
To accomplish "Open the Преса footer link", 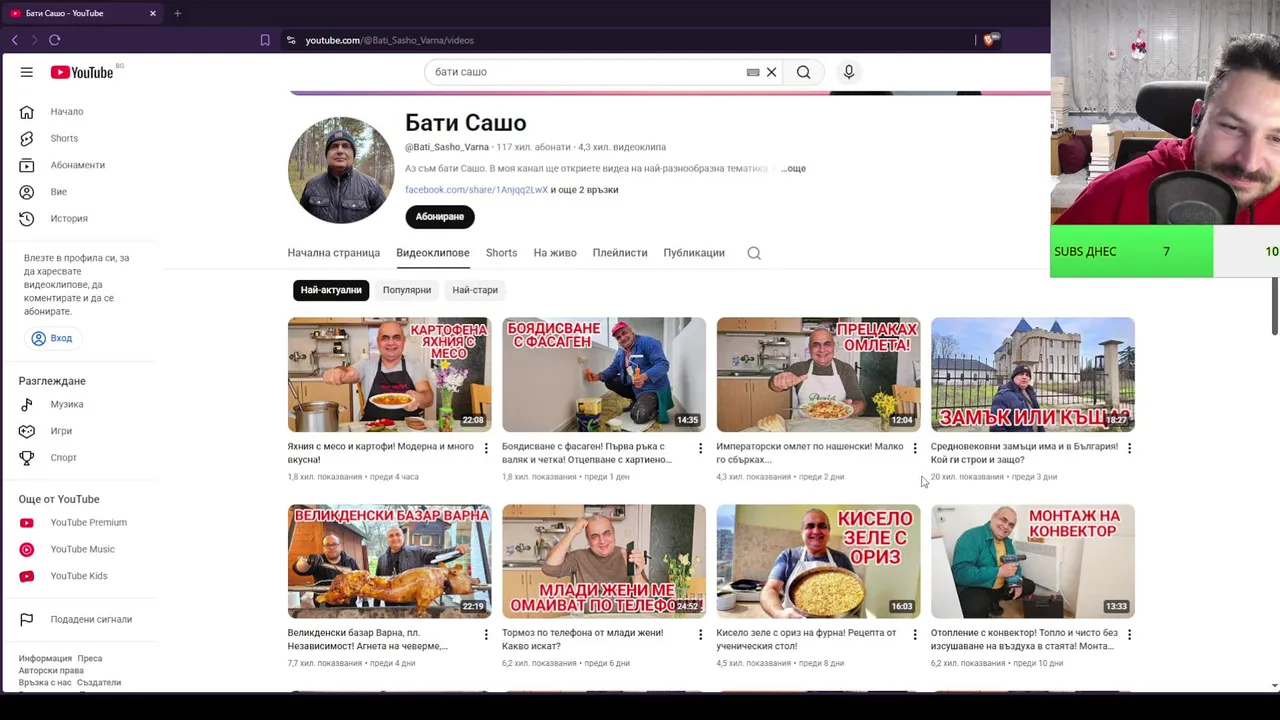I will (89, 659).
